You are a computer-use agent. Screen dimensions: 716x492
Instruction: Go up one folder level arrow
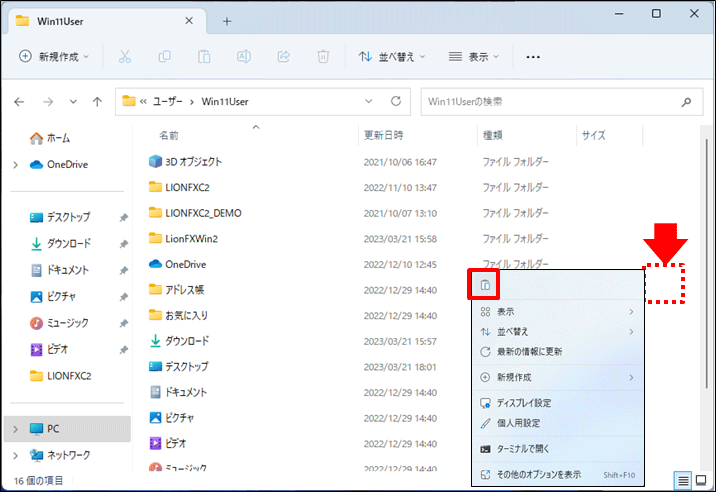[x=97, y=101]
